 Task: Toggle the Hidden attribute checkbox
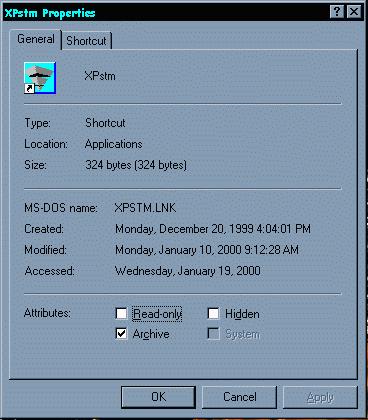pyautogui.click(x=213, y=313)
